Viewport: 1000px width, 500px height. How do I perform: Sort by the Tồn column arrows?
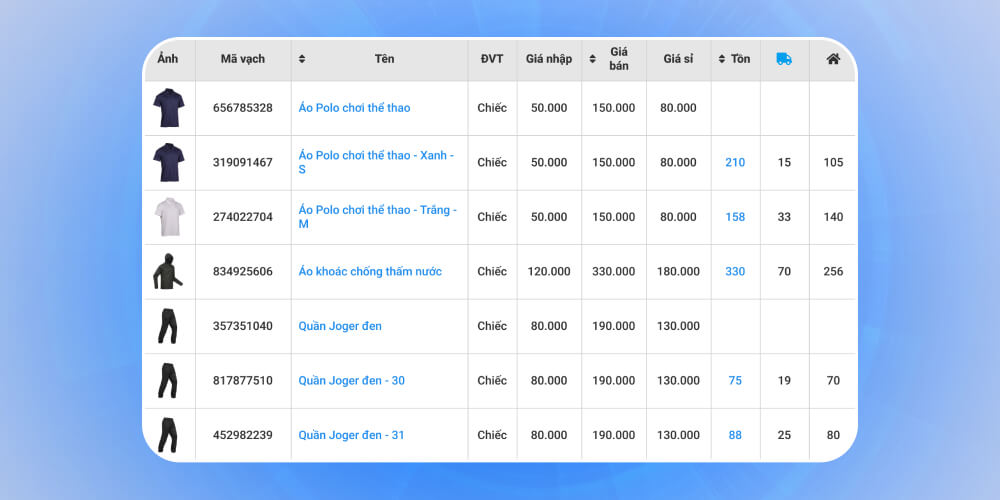pos(722,59)
